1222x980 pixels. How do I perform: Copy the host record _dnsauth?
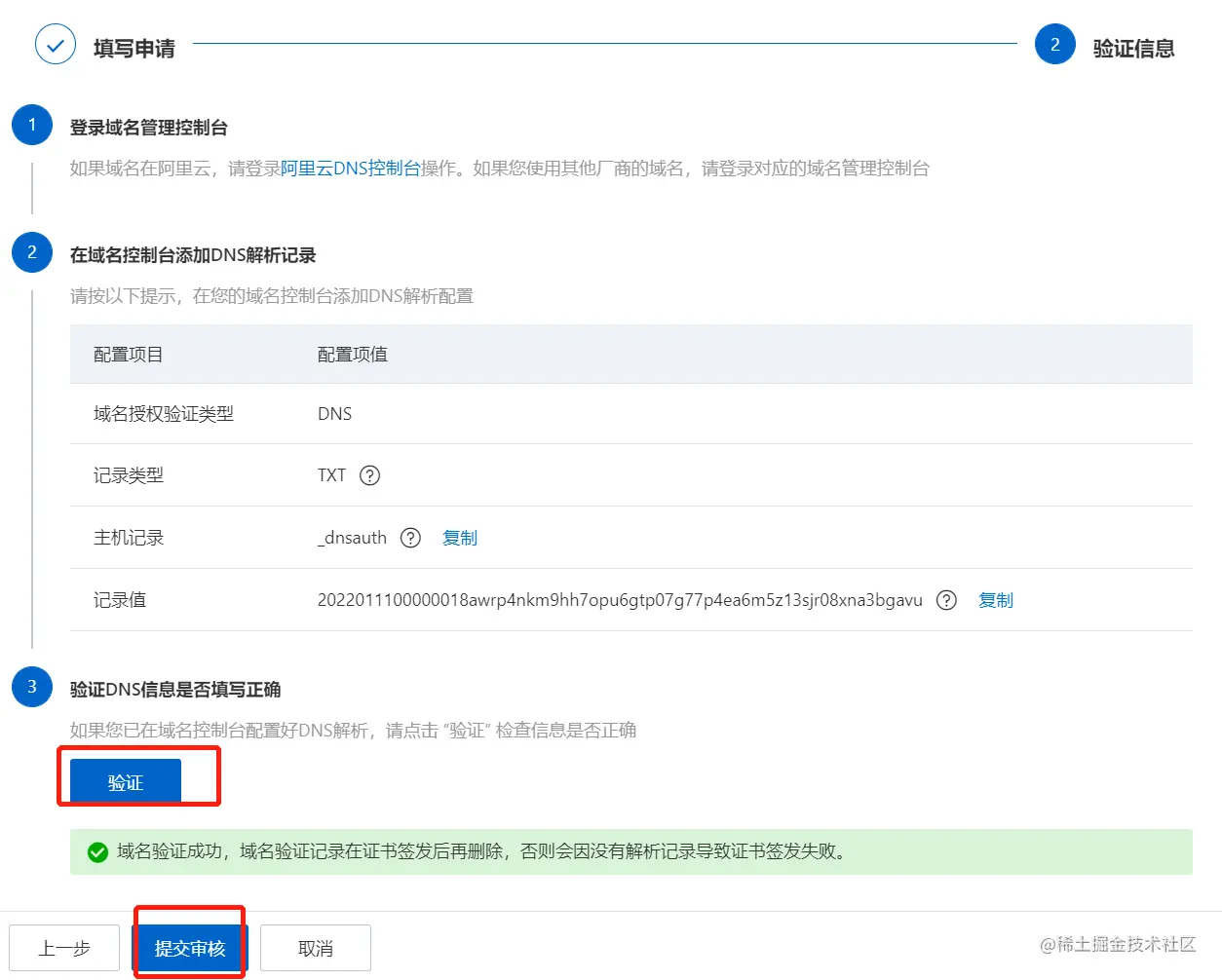tap(460, 538)
